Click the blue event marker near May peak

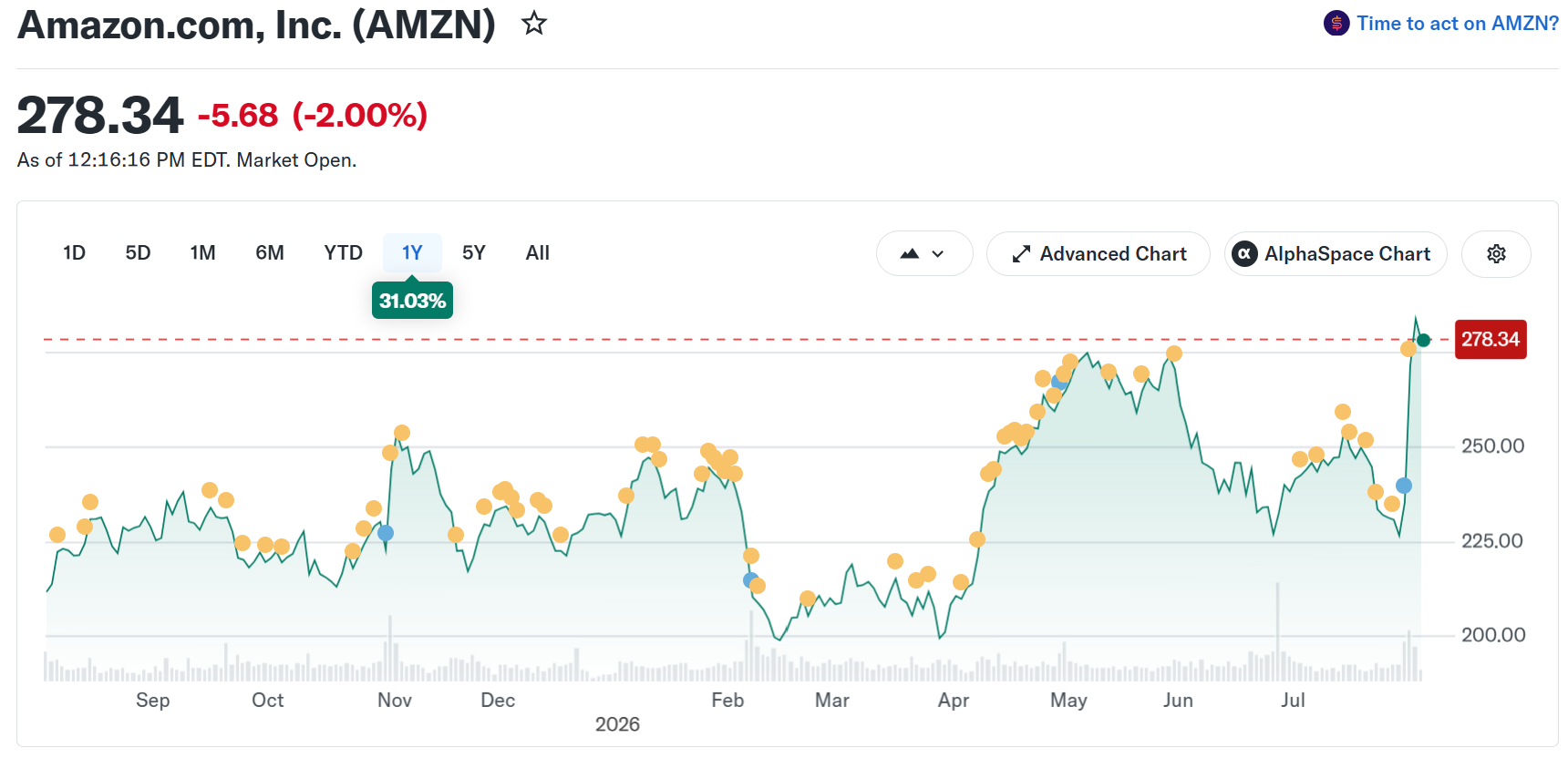coord(1058,382)
